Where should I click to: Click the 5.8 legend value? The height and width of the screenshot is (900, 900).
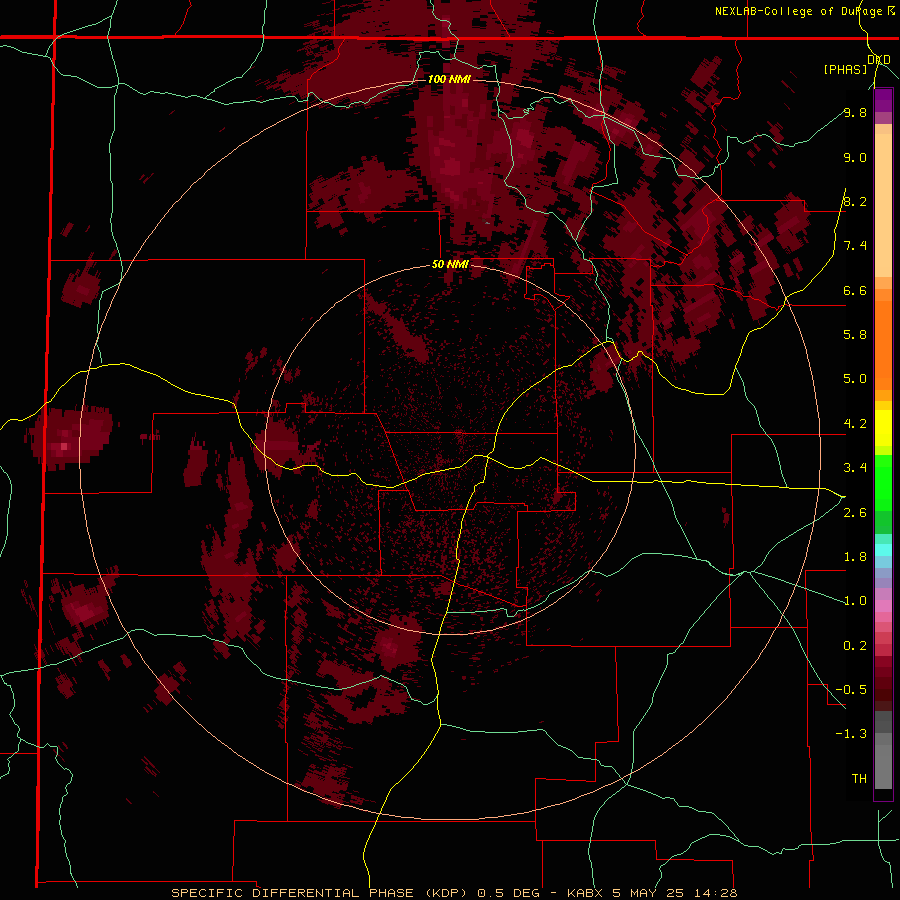tap(855, 335)
